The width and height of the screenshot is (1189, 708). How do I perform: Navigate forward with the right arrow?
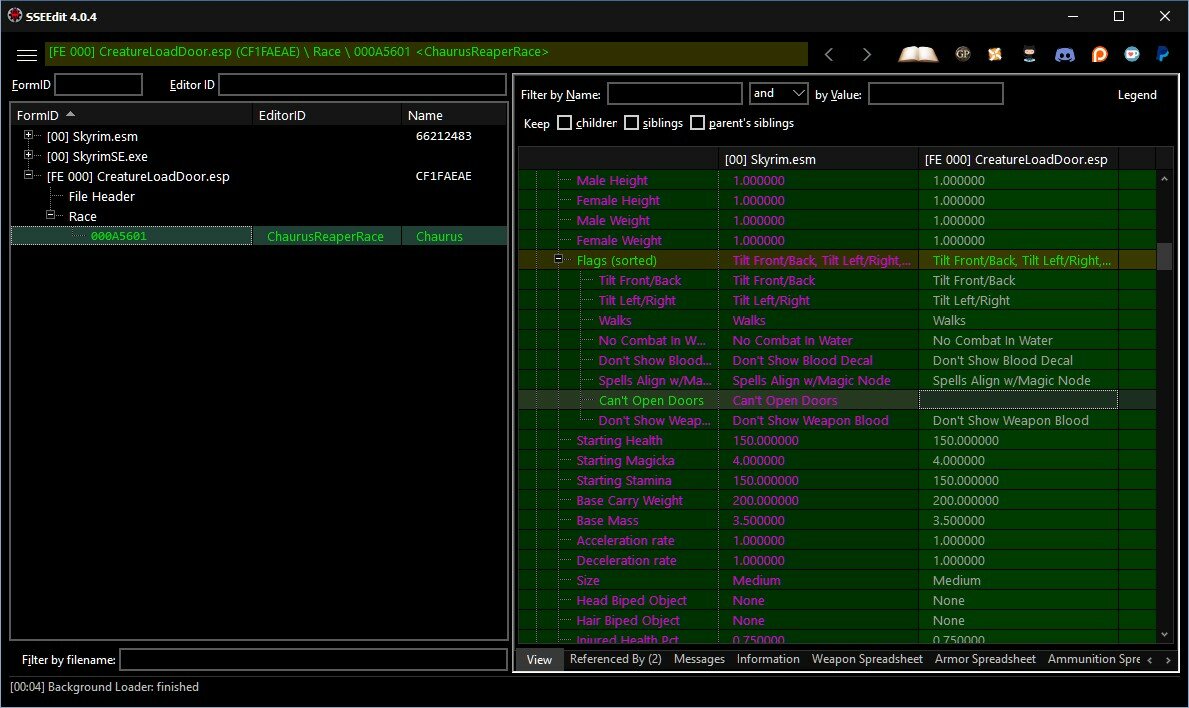[867, 54]
